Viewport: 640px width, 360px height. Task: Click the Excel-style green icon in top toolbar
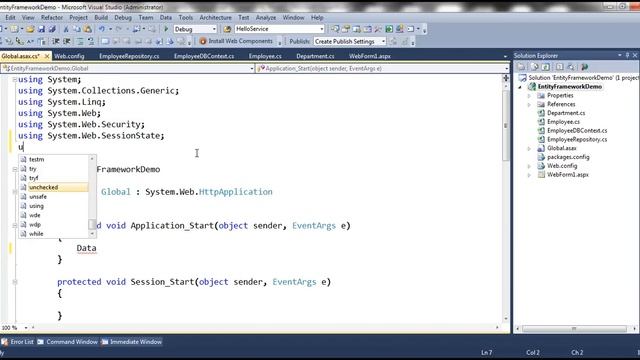389,29
